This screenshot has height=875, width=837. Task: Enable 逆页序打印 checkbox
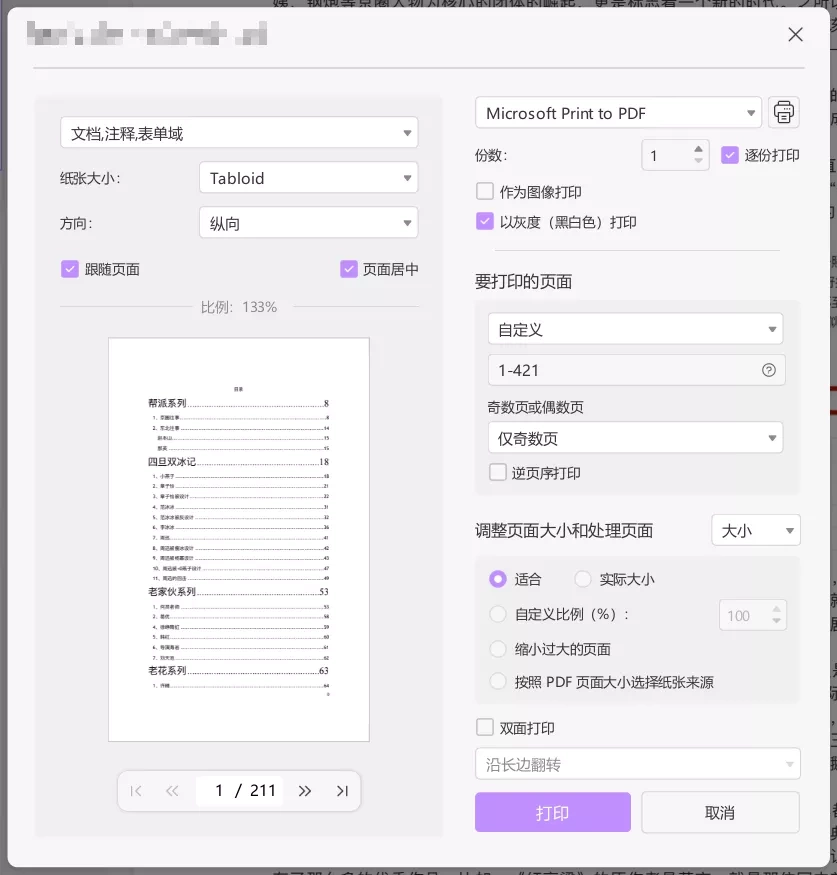click(498, 473)
